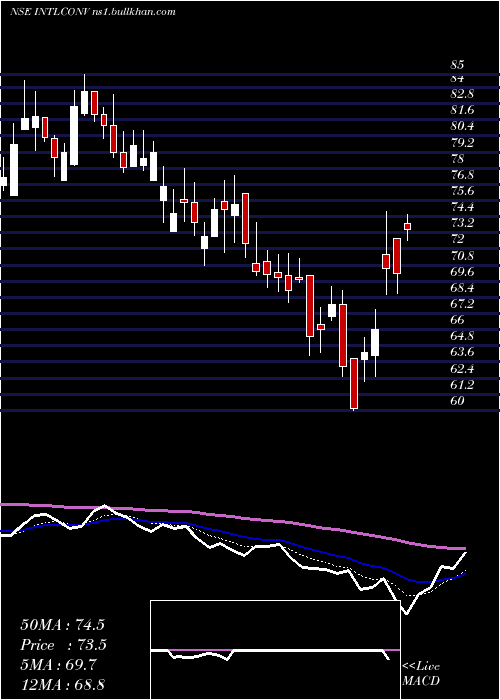Screen dimensions: 500x700
Task: Click the 68.4 price axis label
Action: tap(462, 288)
